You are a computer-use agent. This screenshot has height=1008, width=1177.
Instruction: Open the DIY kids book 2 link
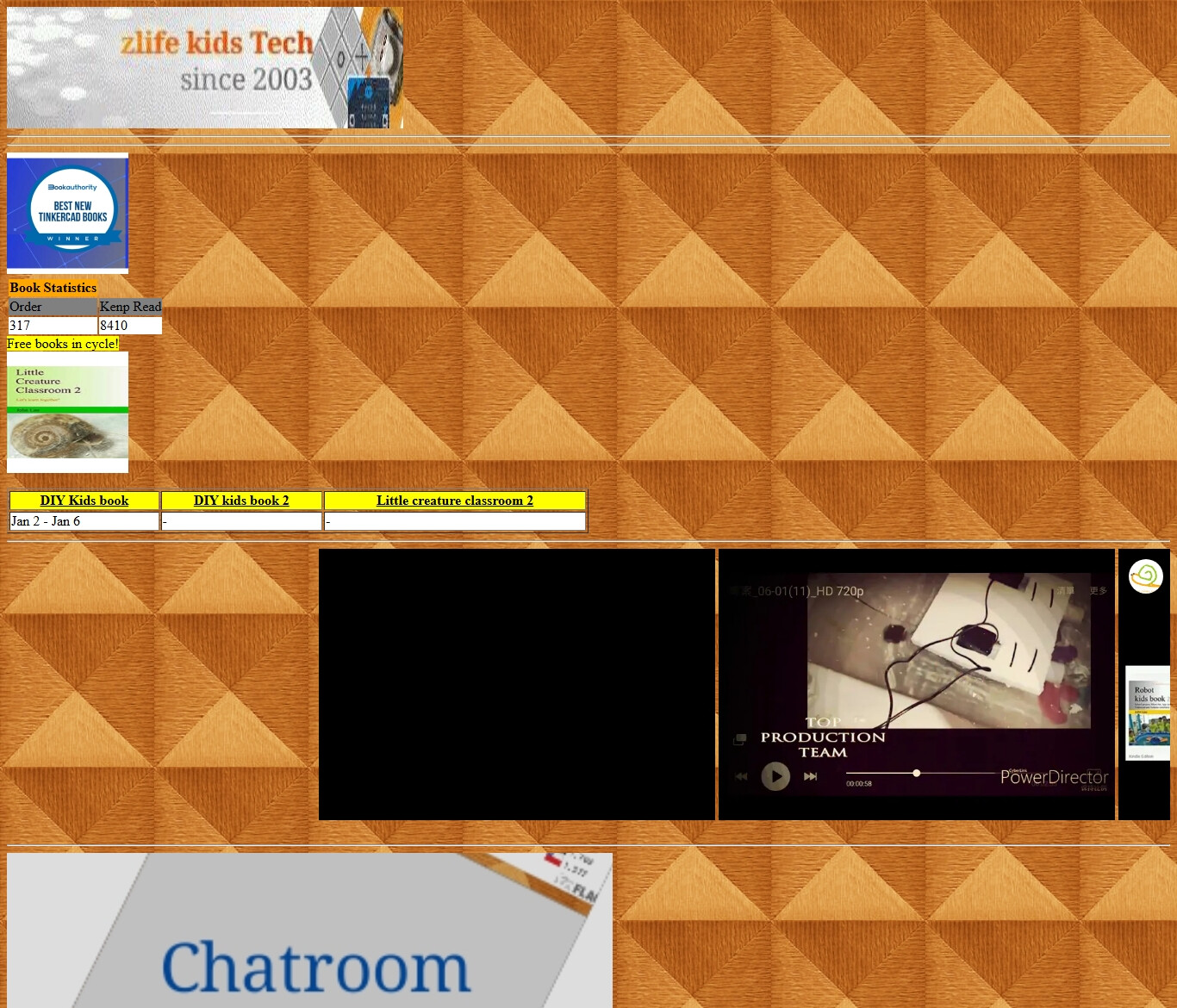click(241, 501)
